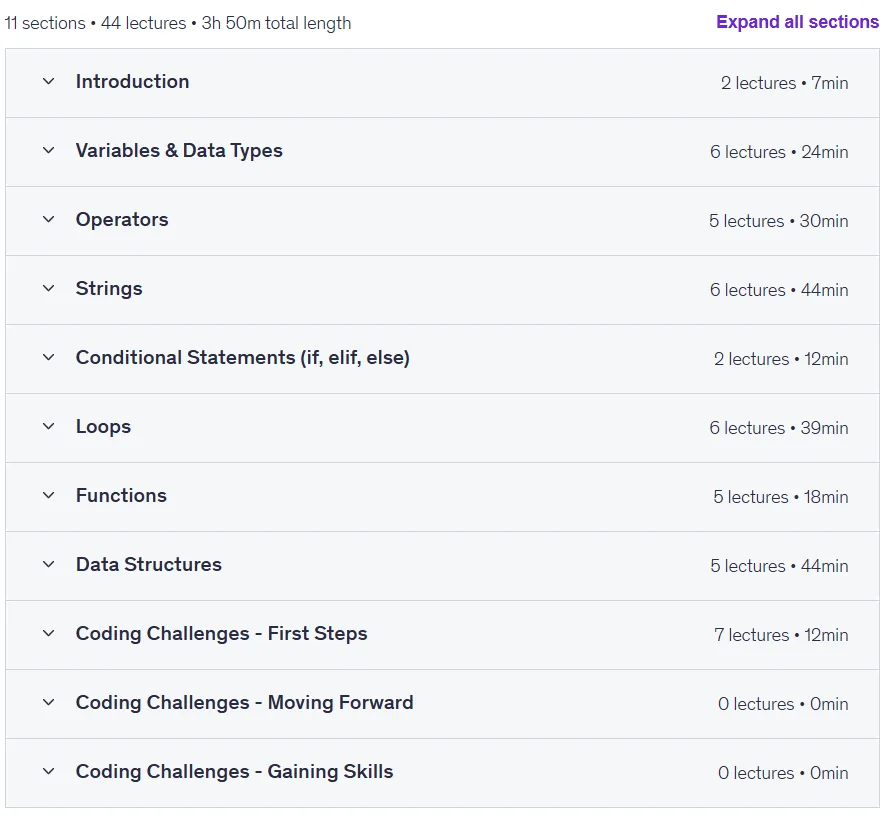Select the Data Structures heading
Viewport: 885px width, 815px height.
click(149, 564)
